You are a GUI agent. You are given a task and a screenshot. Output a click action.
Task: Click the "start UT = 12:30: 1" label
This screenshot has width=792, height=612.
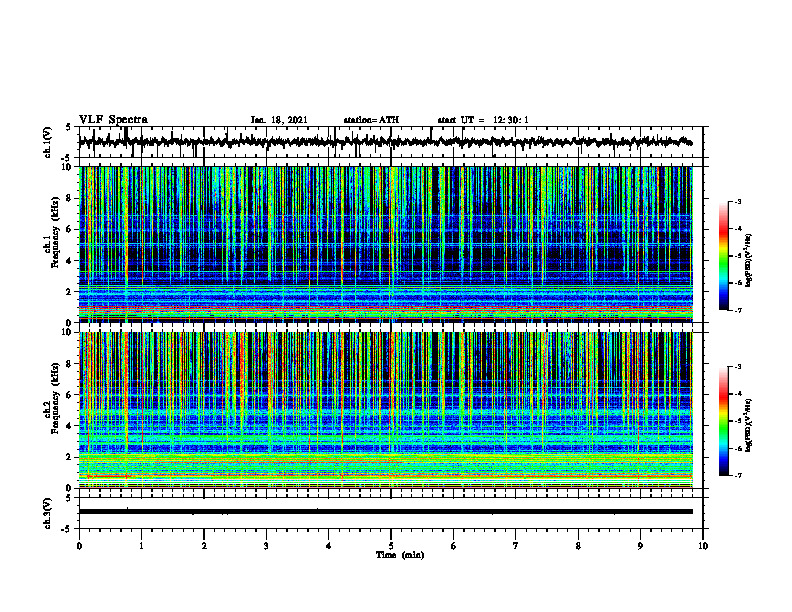[483, 120]
